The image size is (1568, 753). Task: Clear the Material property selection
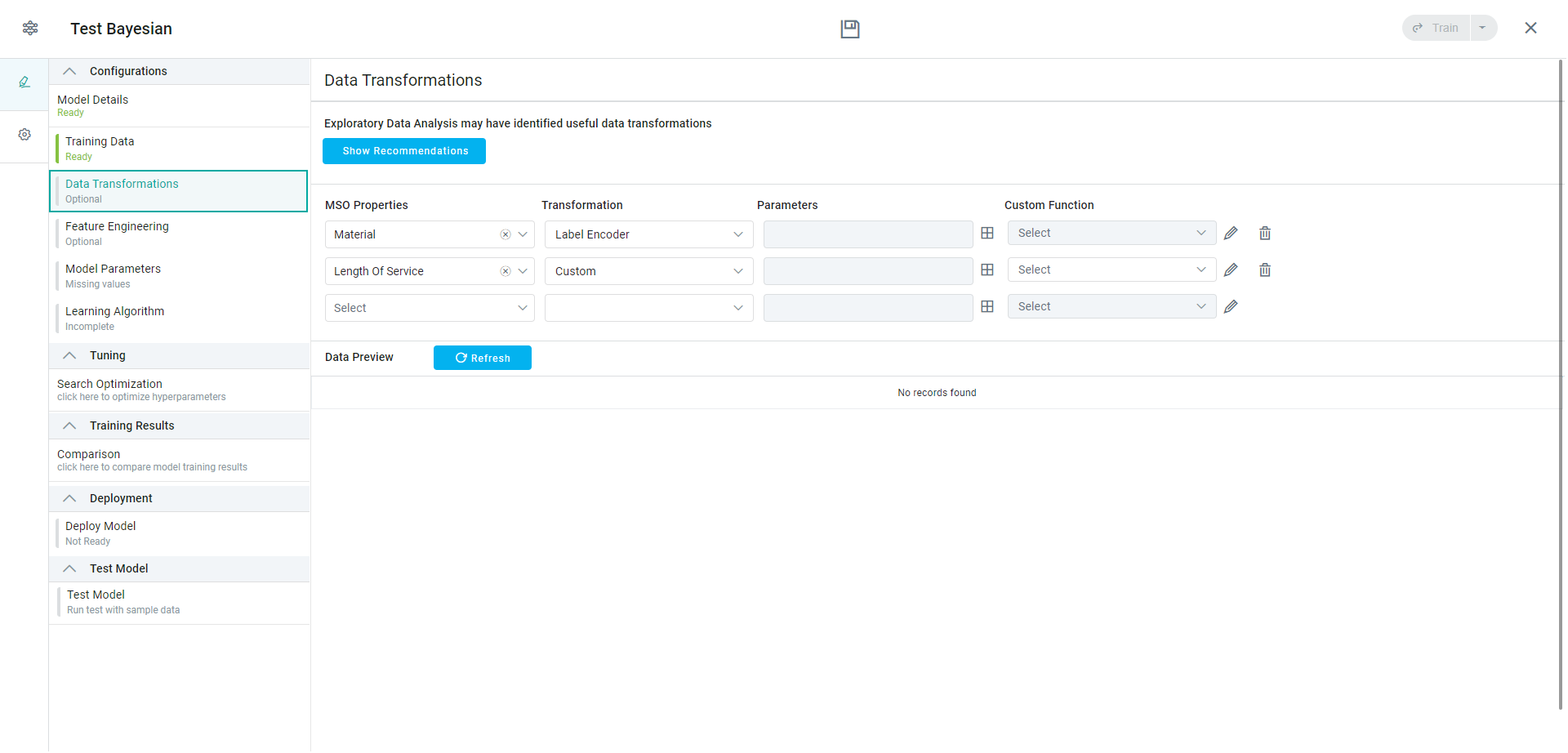coord(506,234)
